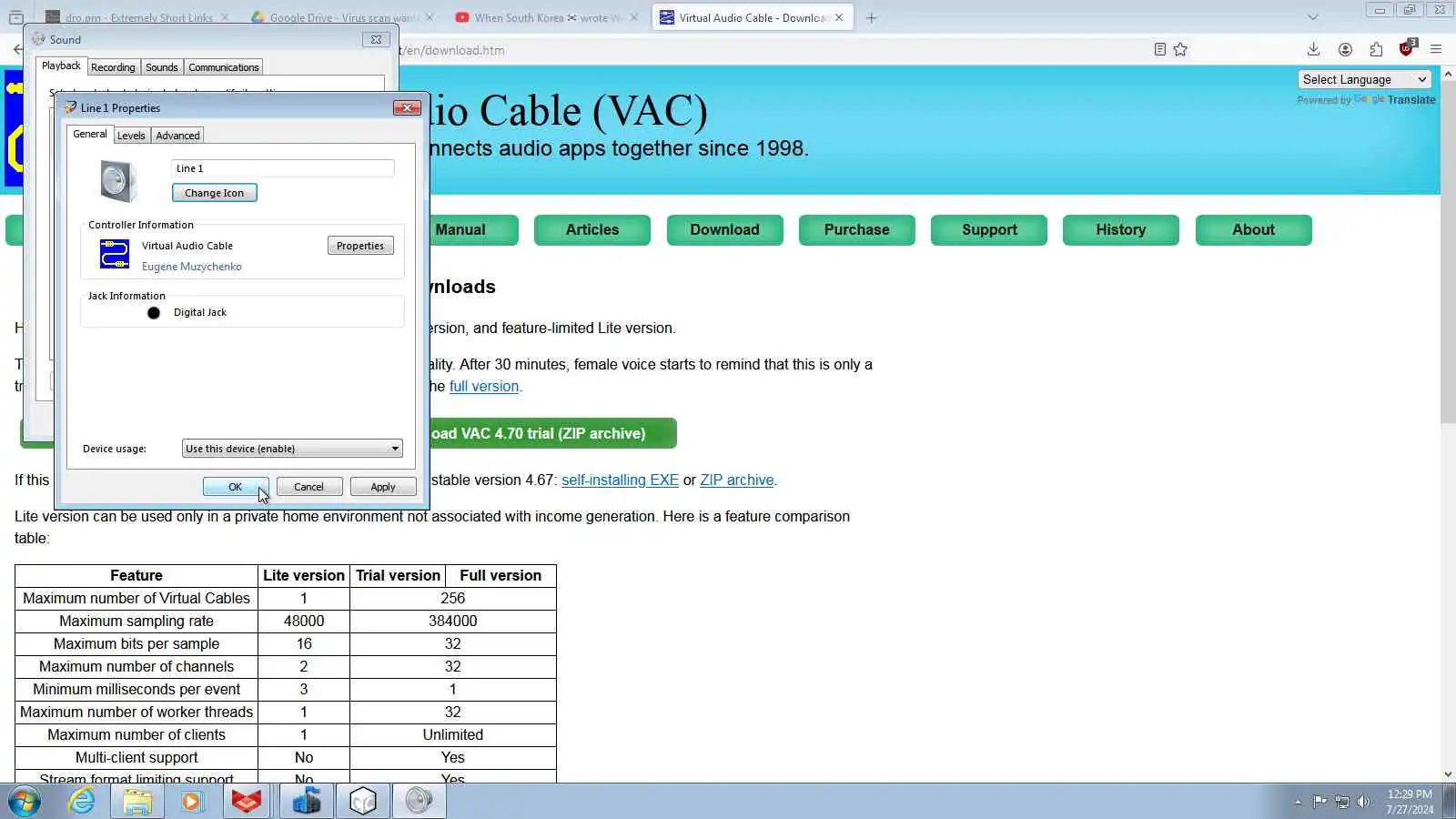Close the Google Drive virus scan tab
Viewport: 1456px width, 819px height.
pyautogui.click(x=430, y=17)
